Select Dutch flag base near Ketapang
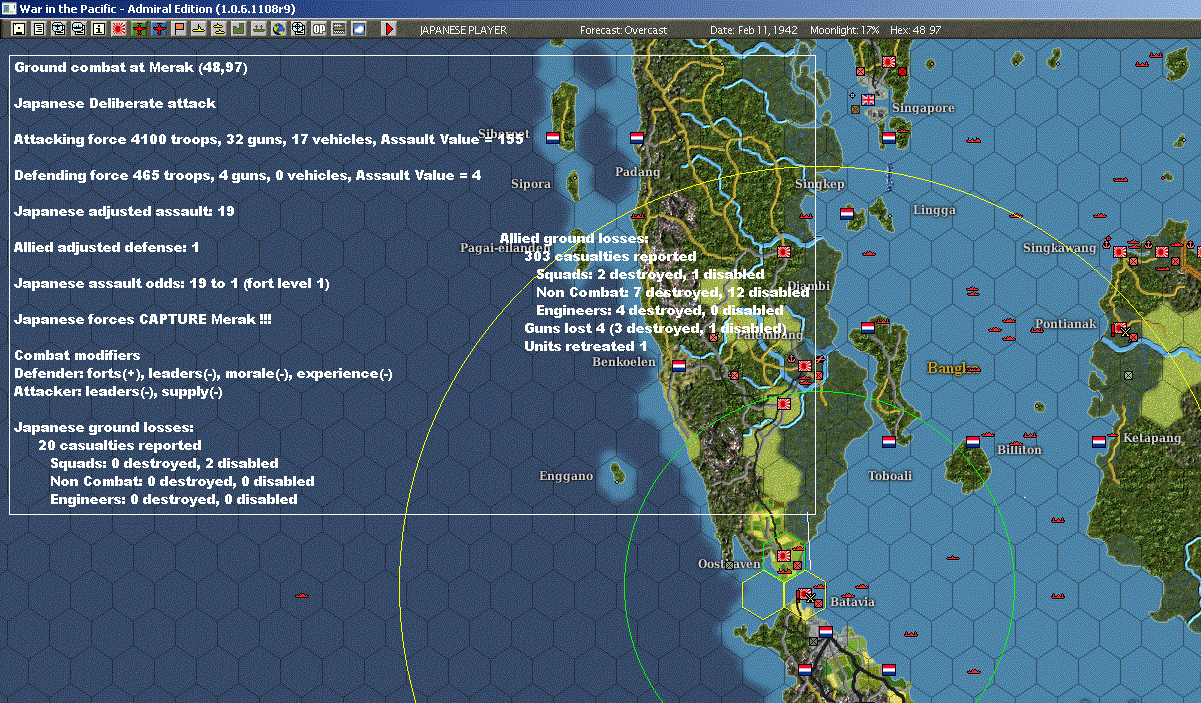Image resolution: width=1201 pixels, height=703 pixels. pyautogui.click(x=1099, y=441)
